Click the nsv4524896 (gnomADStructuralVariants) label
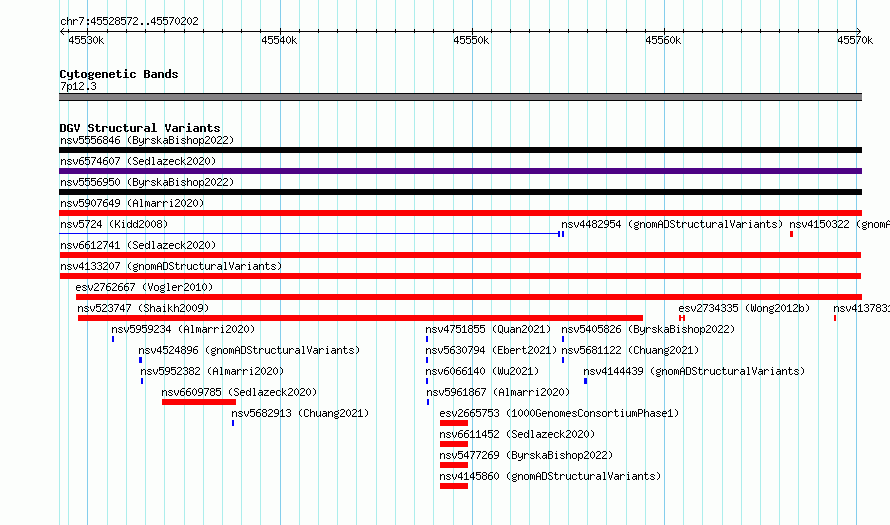The width and height of the screenshot is (890, 525). (x=249, y=350)
